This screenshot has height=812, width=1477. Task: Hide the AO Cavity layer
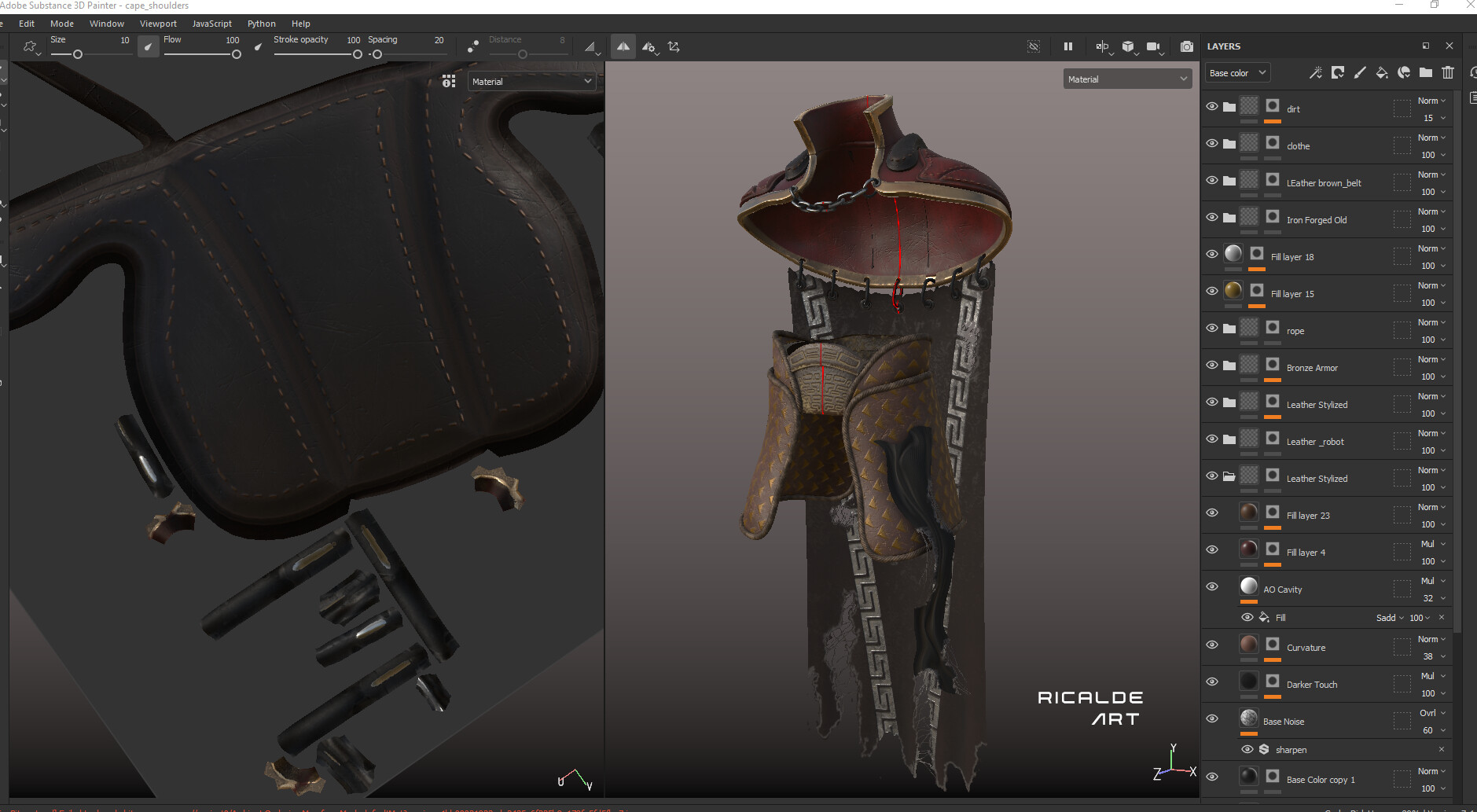[1212, 587]
